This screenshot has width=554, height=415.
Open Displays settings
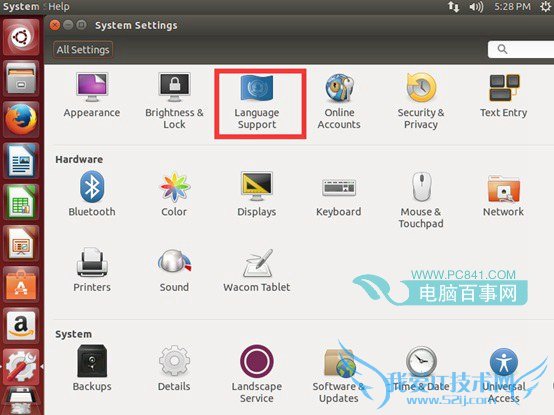click(257, 194)
